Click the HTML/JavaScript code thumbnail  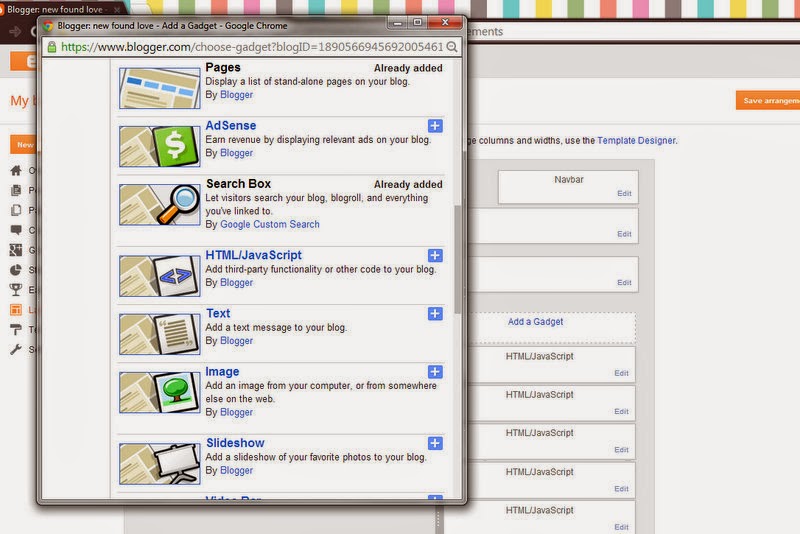[160, 276]
